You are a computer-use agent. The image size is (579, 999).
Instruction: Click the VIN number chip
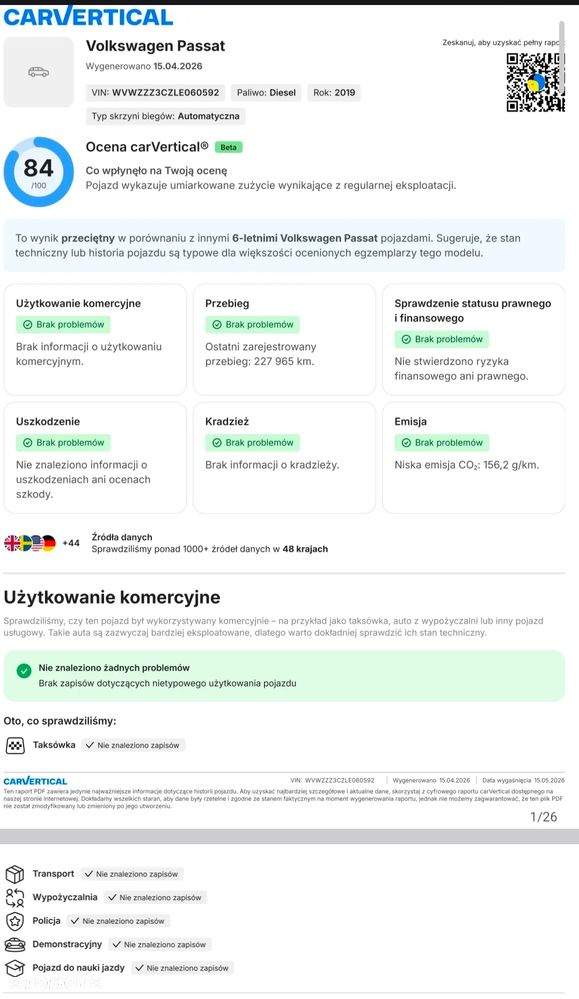155,92
